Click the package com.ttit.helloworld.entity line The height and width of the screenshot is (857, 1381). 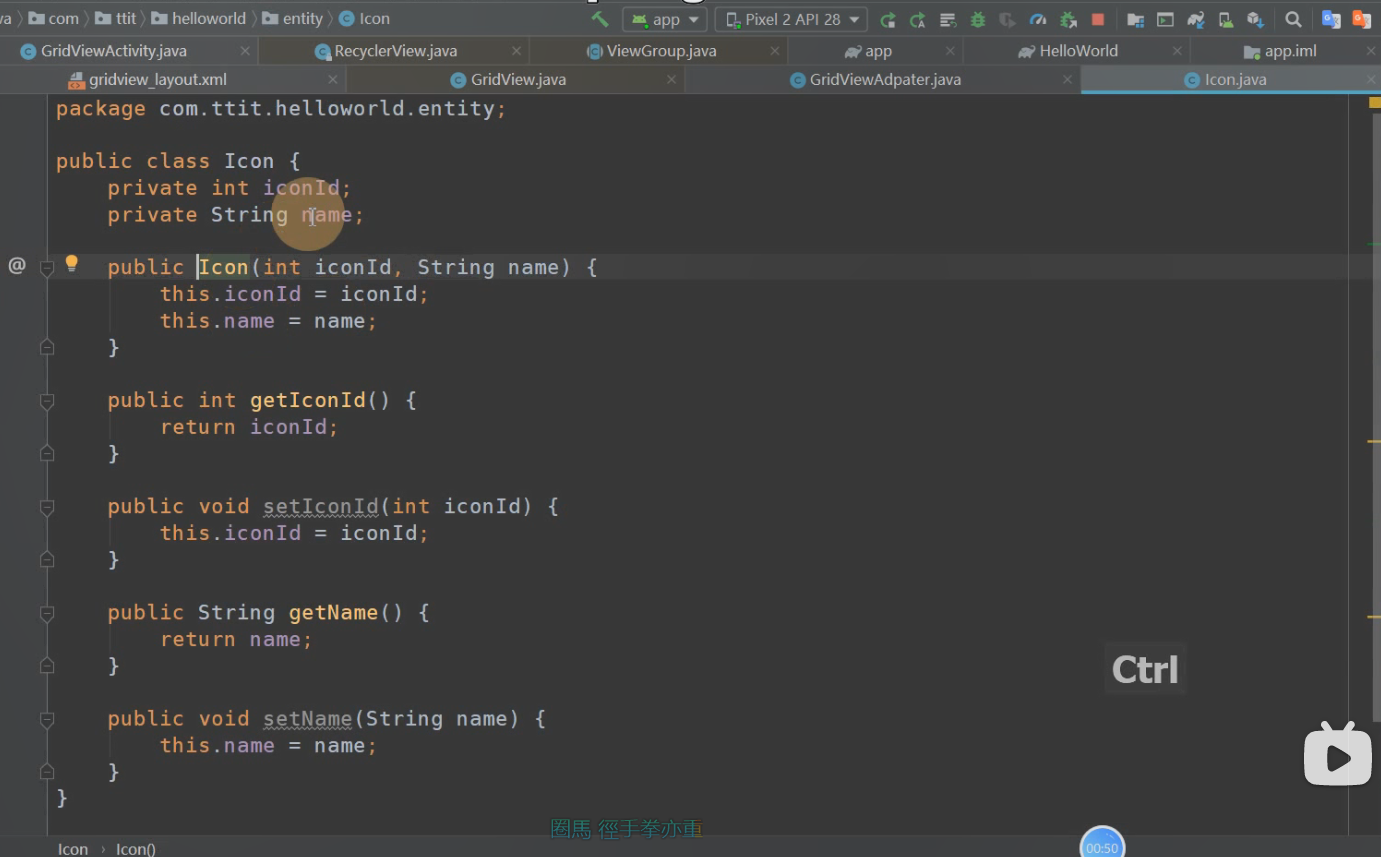[281, 108]
